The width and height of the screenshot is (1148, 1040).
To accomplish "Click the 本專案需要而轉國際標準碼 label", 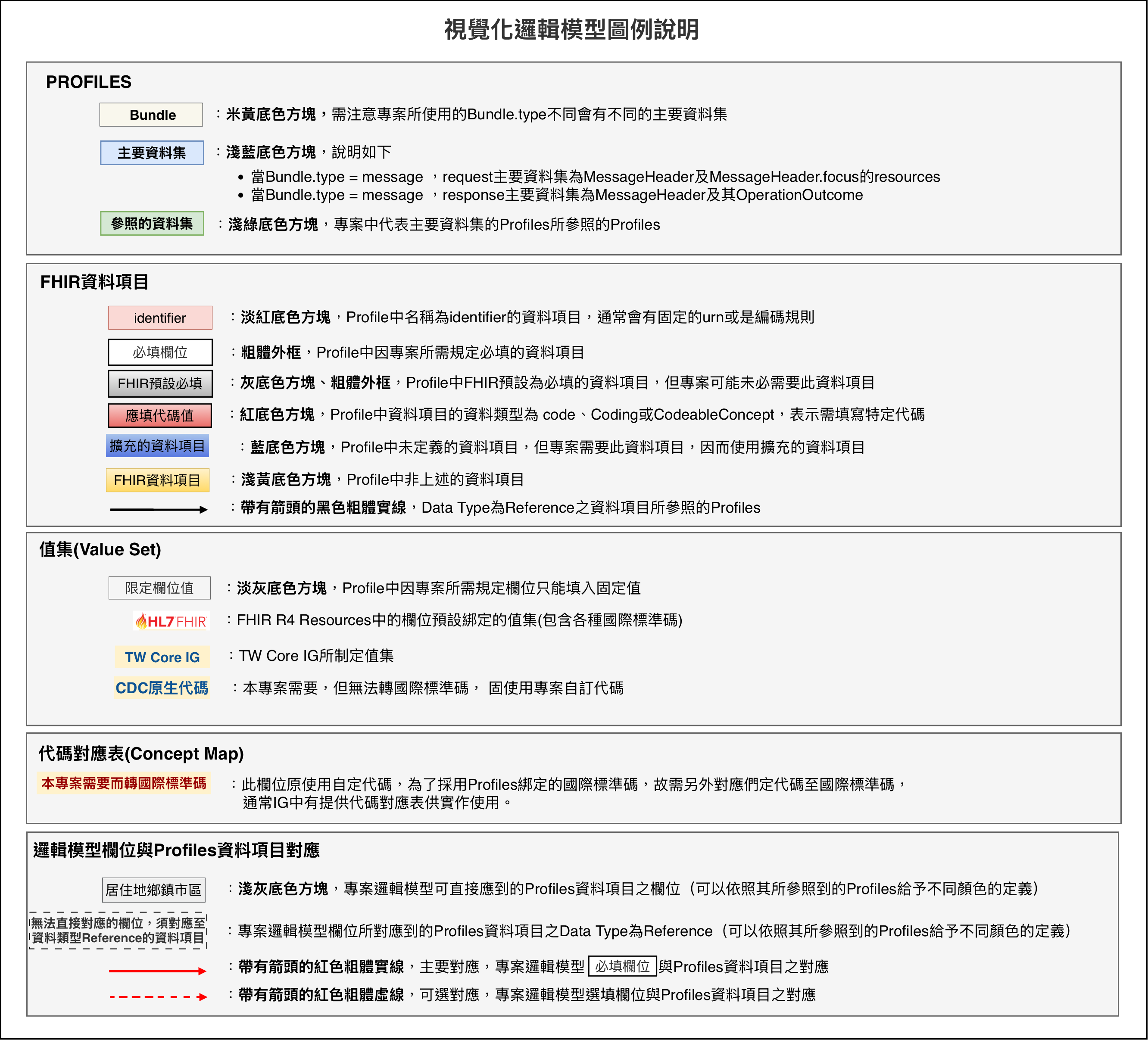I will pyautogui.click(x=124, y=783).
